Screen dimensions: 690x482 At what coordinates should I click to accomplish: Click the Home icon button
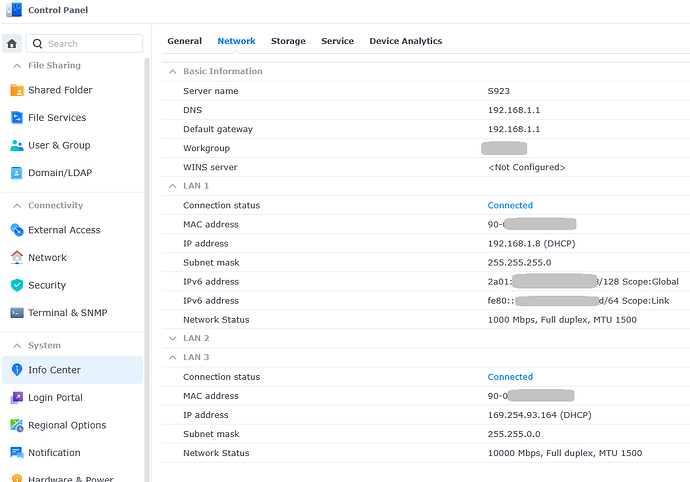click(x=12, y=44)
